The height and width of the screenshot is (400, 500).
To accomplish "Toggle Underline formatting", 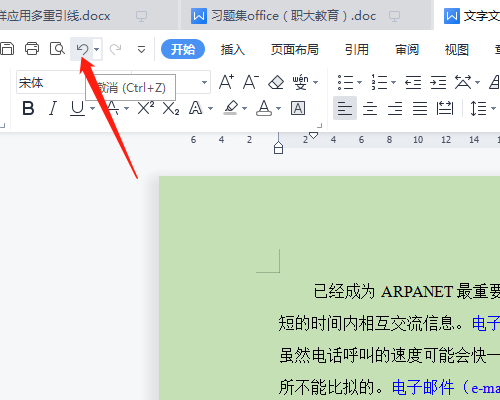I will 77,108.
